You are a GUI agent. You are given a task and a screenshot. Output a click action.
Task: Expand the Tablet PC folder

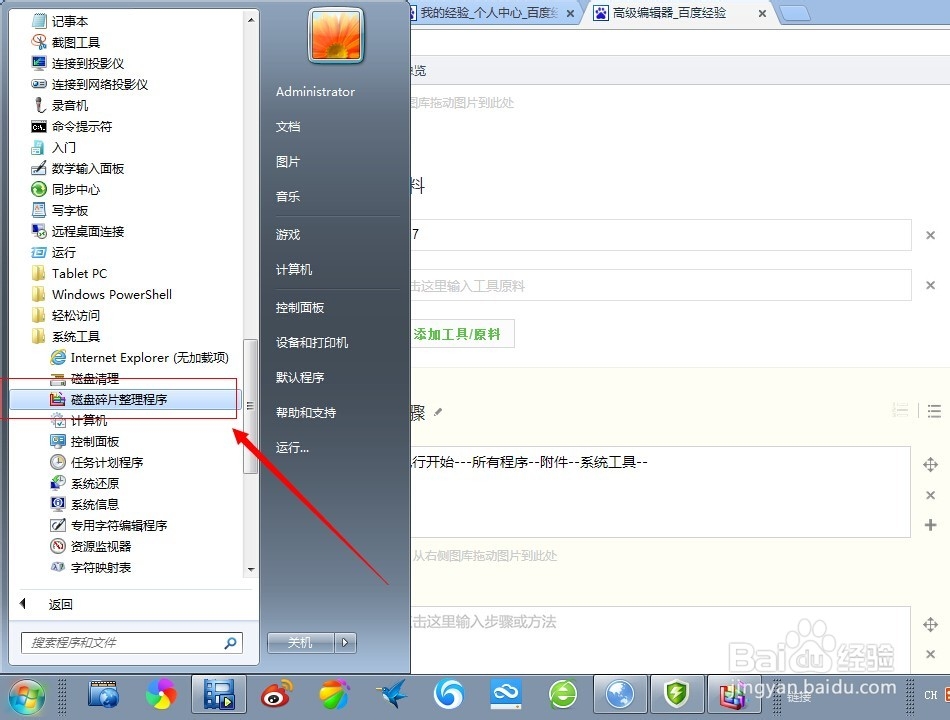pos(69,273)
